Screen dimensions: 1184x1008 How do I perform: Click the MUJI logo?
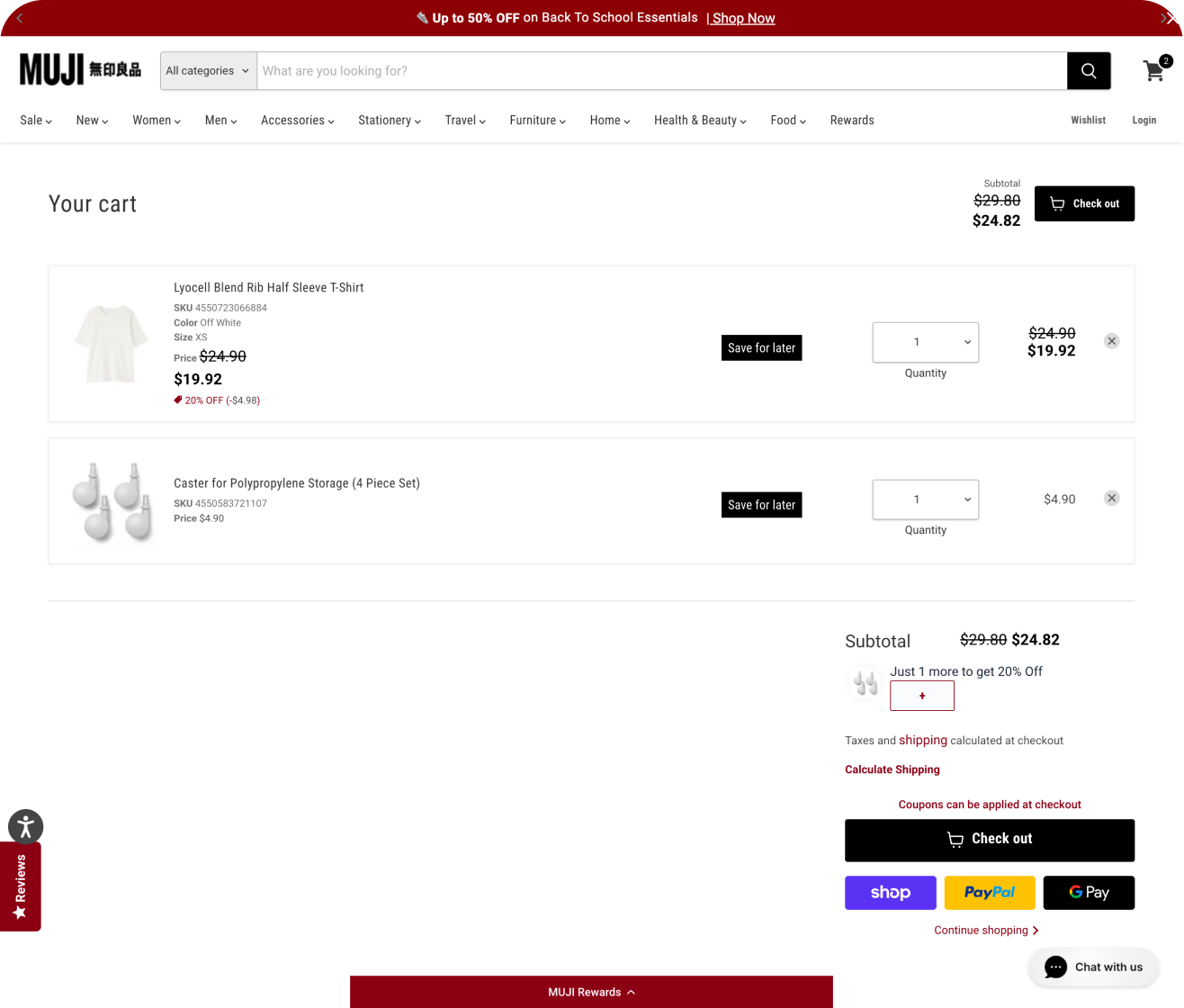[80, 69]
